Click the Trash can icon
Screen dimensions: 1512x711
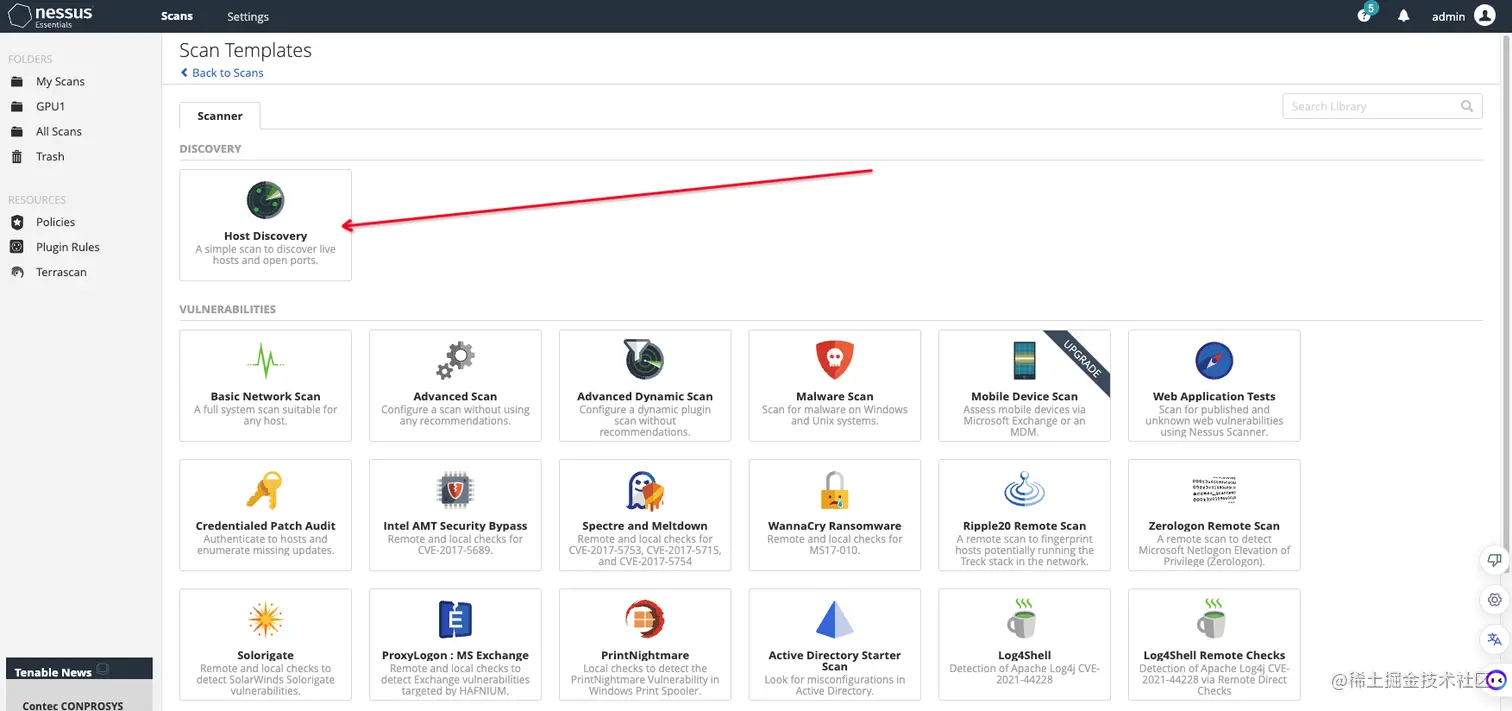(17, 157)
